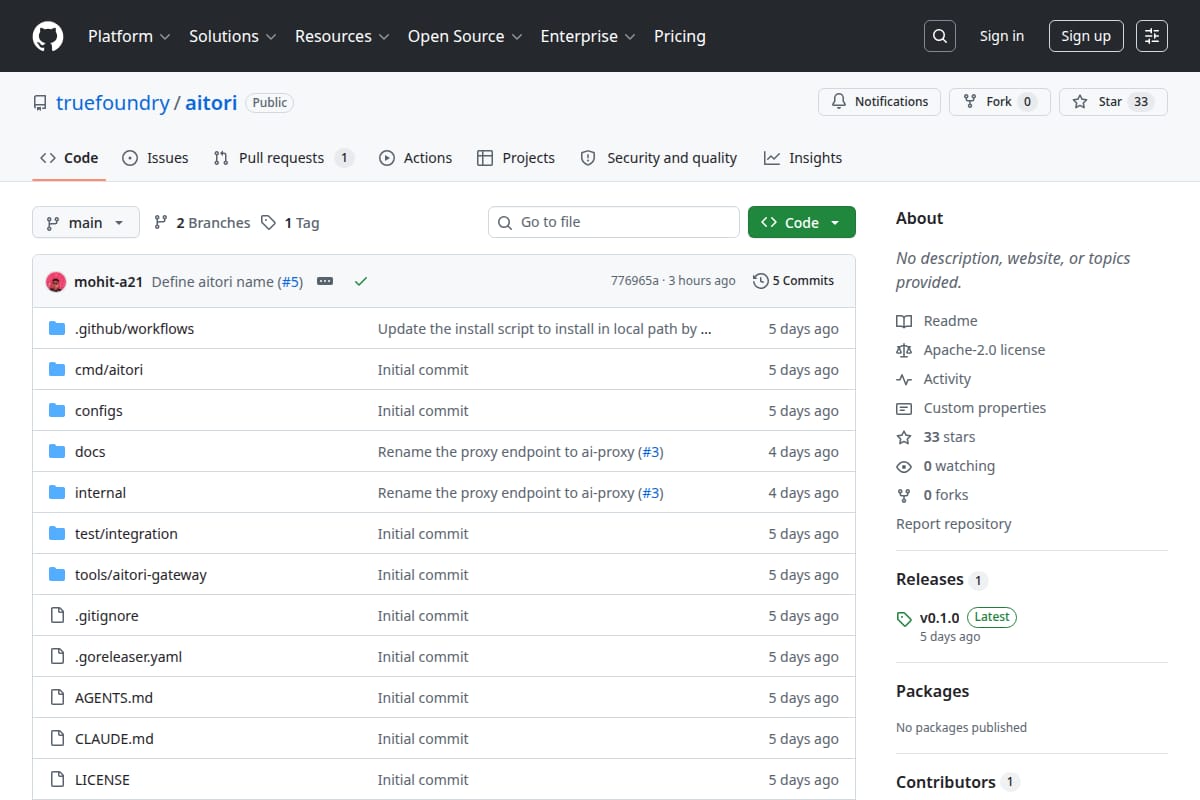This screenshot has width=1200, height=800.
Task: Open the Solutions dropdown menu
Action: [x=232, y=36]
